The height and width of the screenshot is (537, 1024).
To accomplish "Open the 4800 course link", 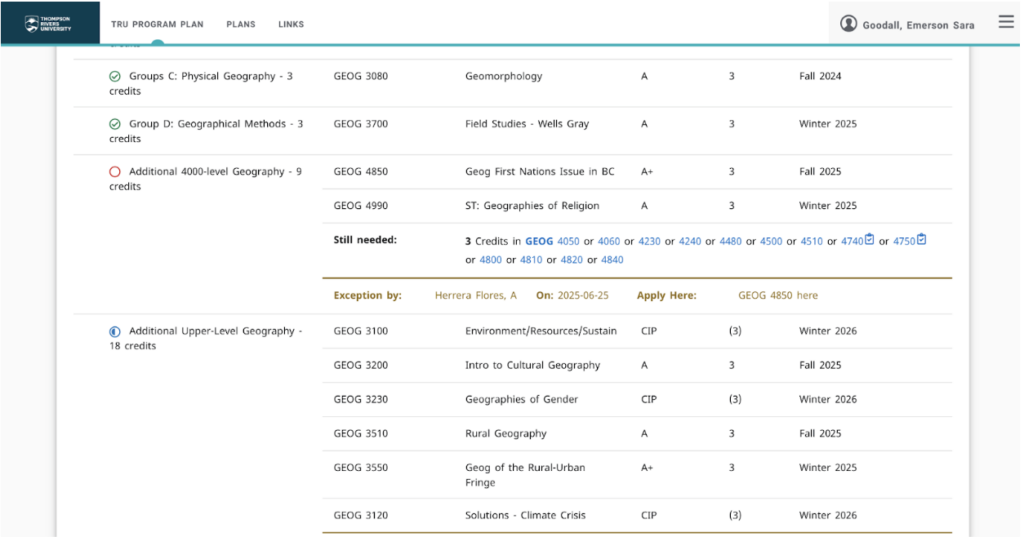I will [490, 260].
